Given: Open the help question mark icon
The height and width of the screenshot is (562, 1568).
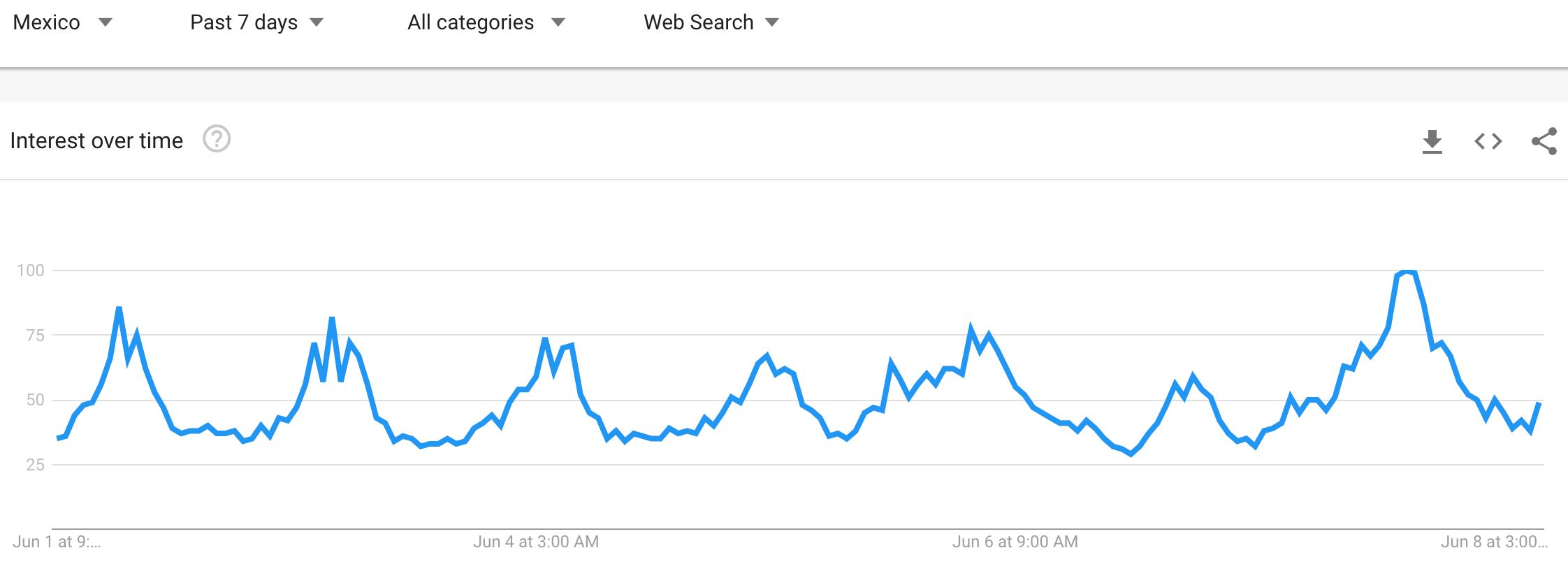Looking at the screenshot, I should [x=217, y=139].
